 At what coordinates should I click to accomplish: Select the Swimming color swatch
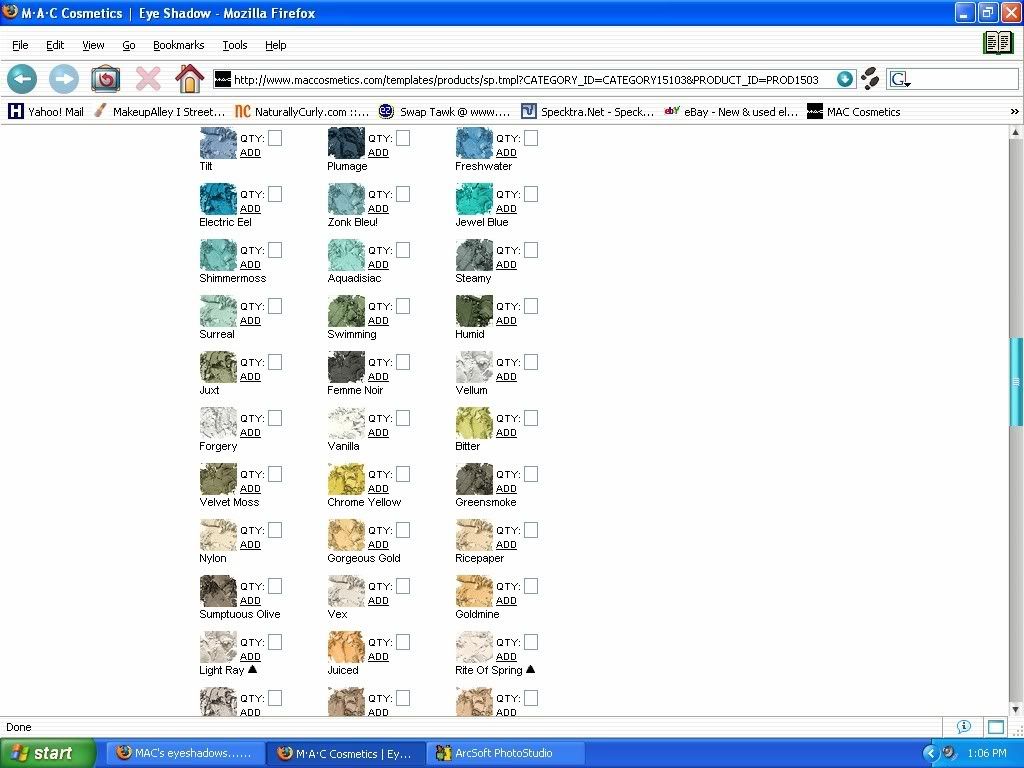point(346,311)
